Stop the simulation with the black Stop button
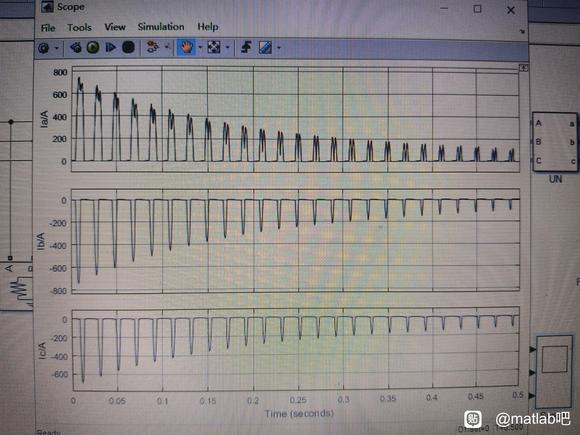580x435 pixels. [x=128, y=47]
